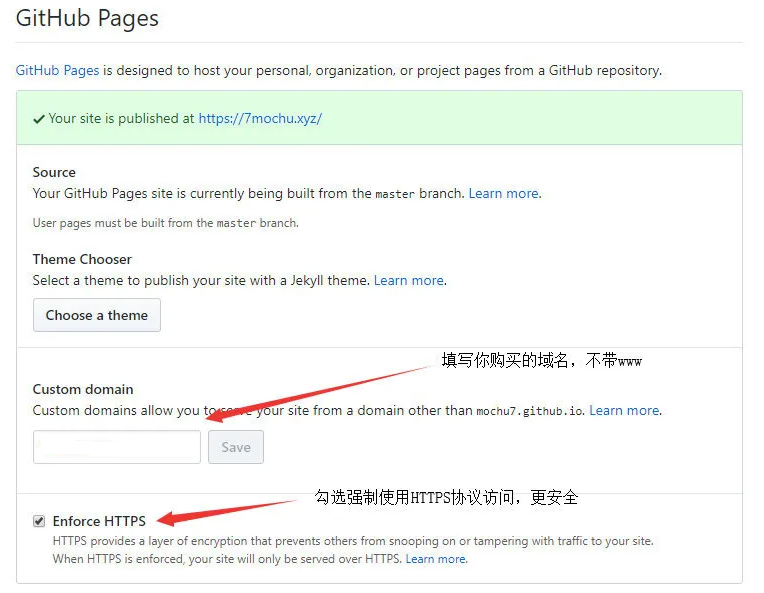764x593 pixels.
Task: Open Learn more link for Jekyll theme
Action: (409, 281)
